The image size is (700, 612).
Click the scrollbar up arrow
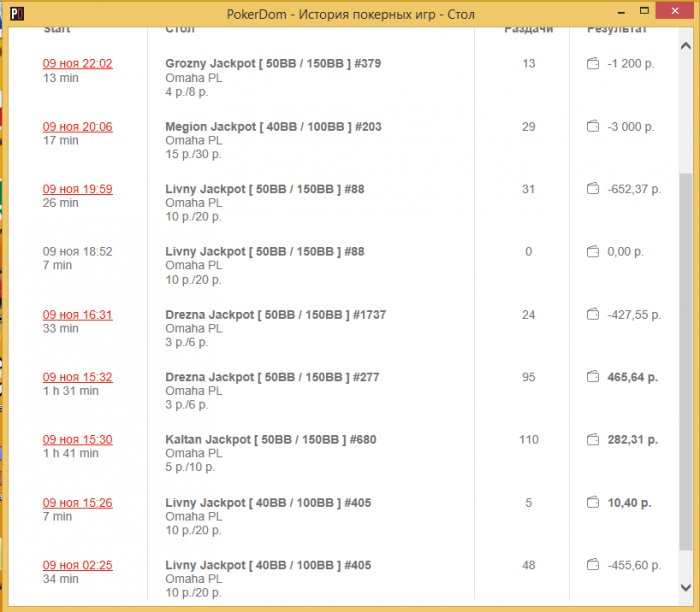[x=686, y=46]
